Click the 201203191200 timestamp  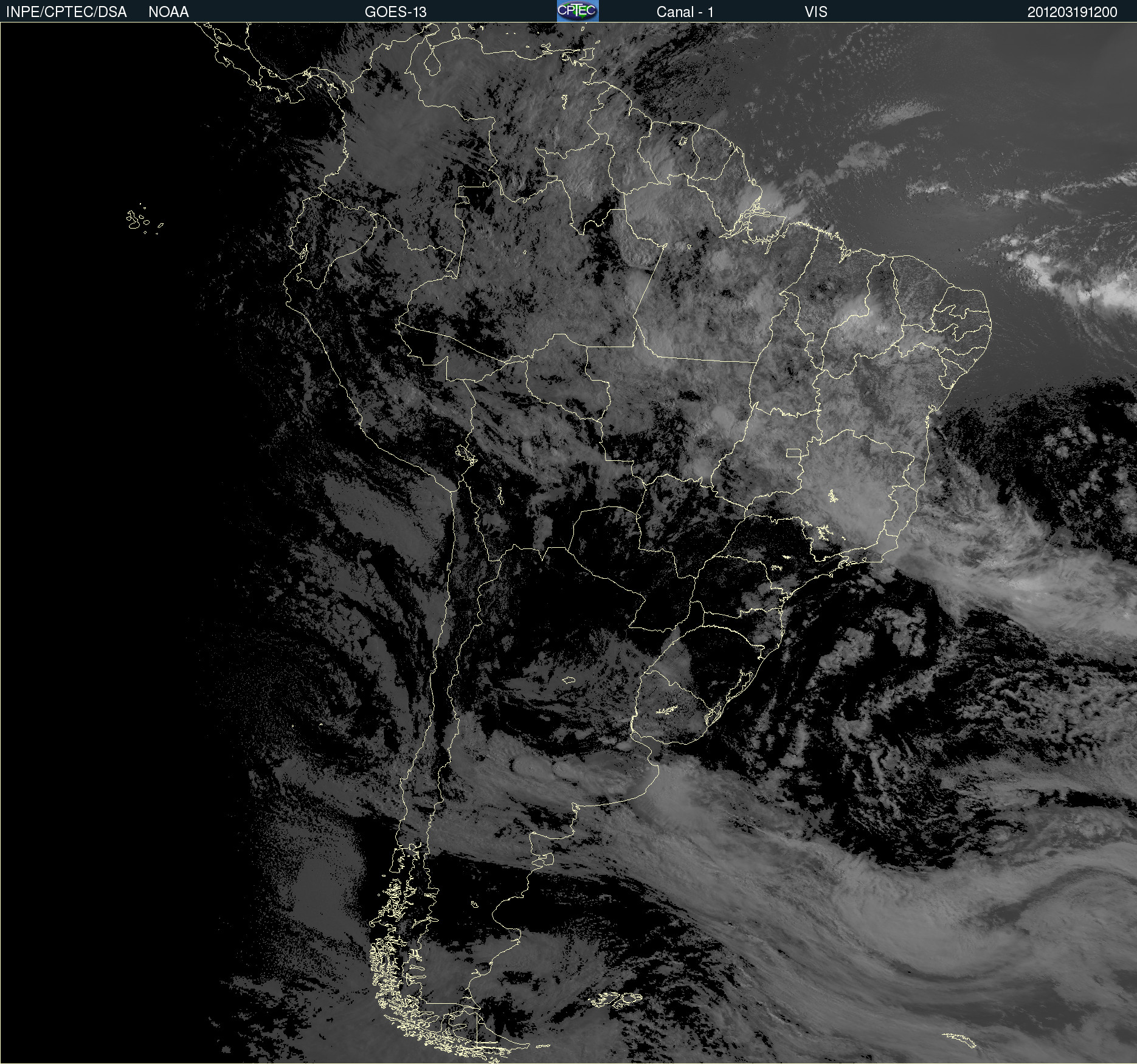tap(1072, 12)
